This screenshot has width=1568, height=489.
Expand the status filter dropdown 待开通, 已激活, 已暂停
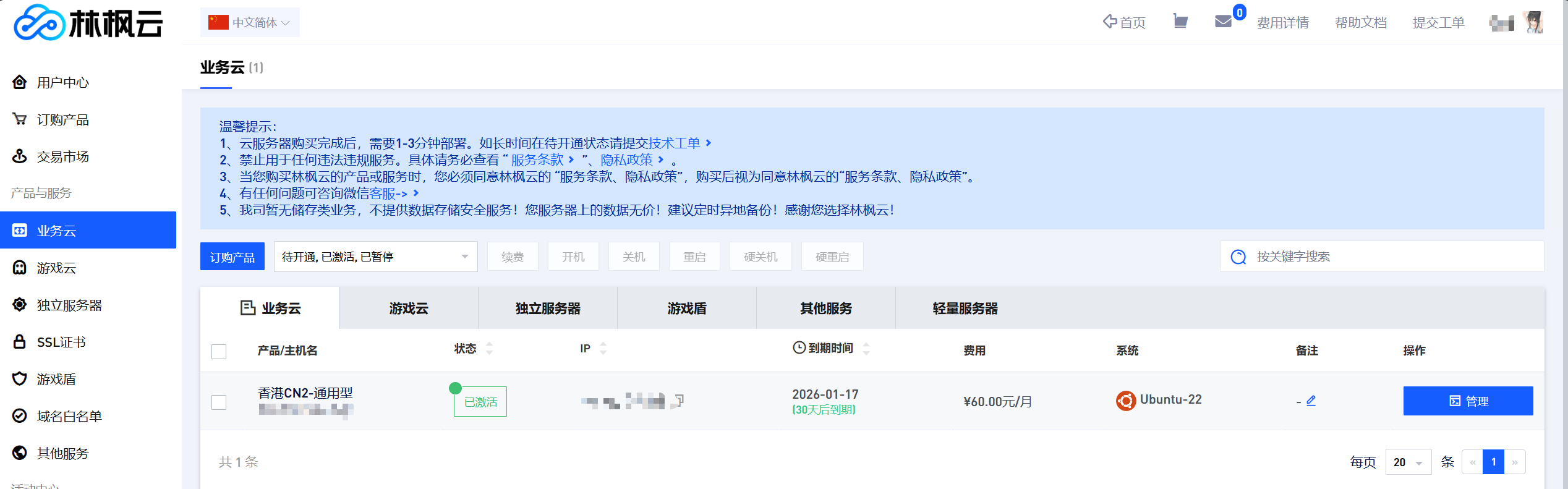tap(375, 257)
